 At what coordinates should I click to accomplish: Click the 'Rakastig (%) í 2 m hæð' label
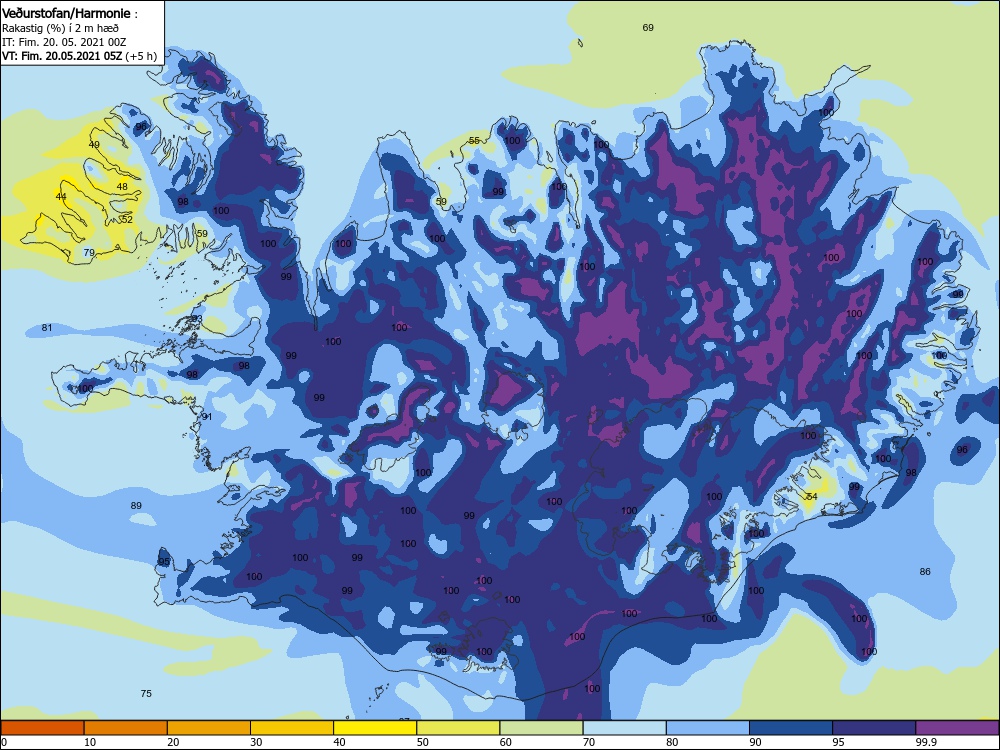click(x=60, y=28)
